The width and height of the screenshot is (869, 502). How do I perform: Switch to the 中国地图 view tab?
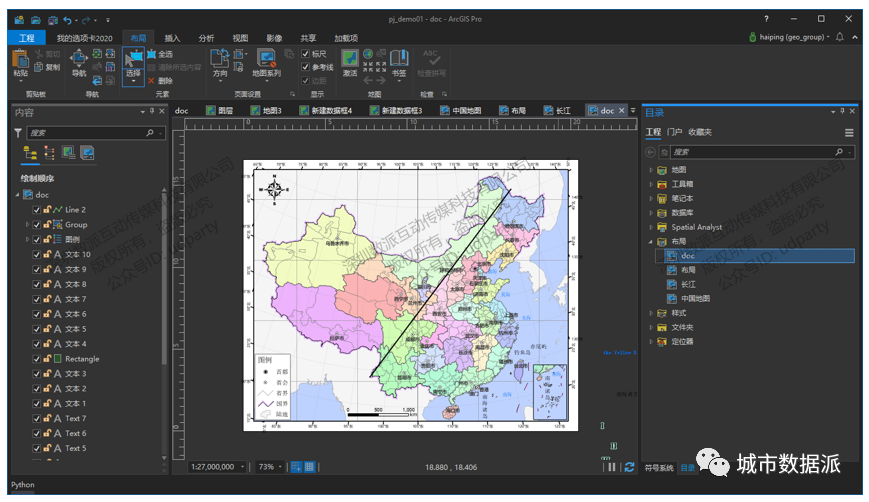point(461,111)
